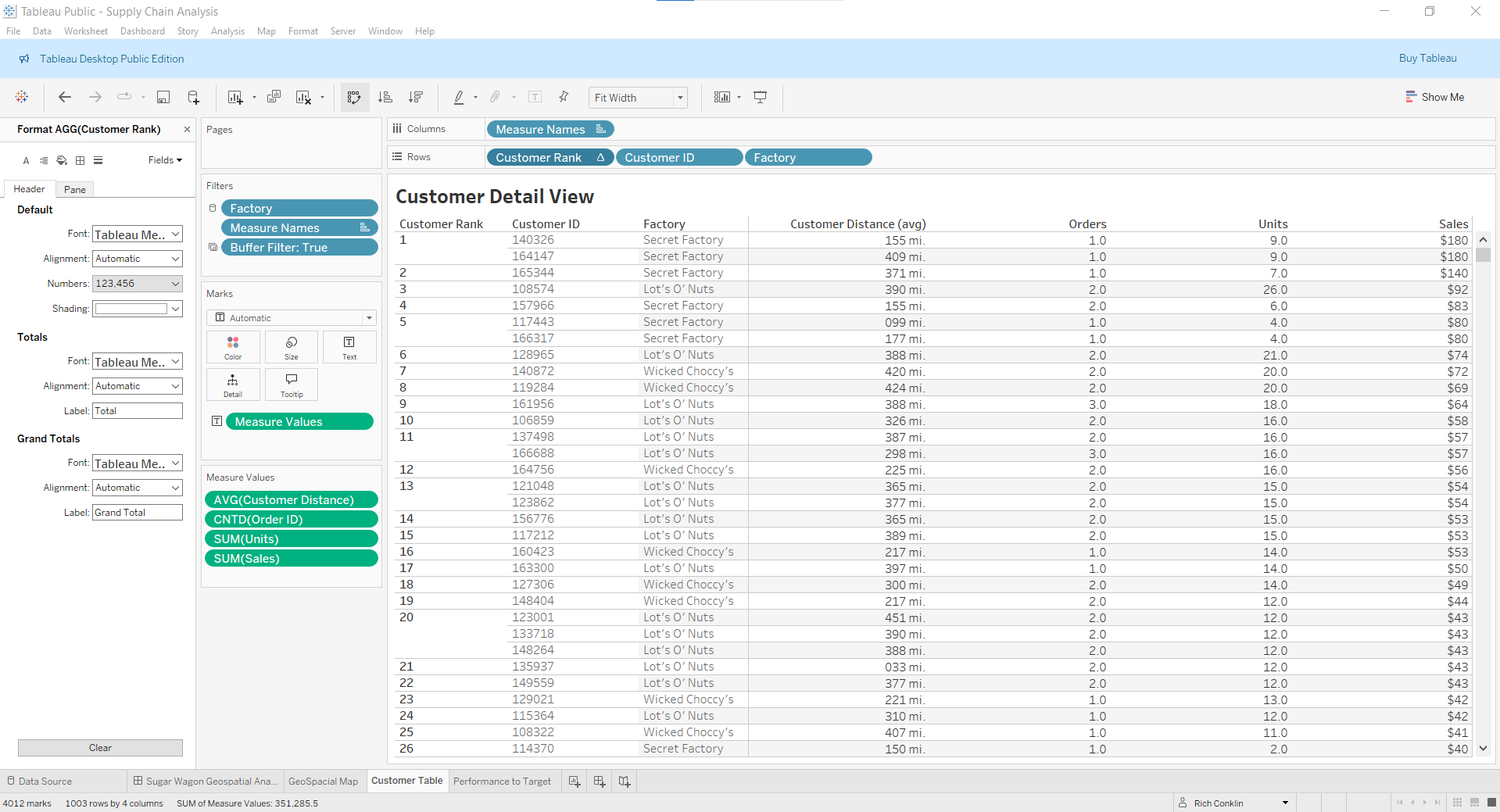
Task: Click the Duplicate sheet icon
Action: pos(274,97)
